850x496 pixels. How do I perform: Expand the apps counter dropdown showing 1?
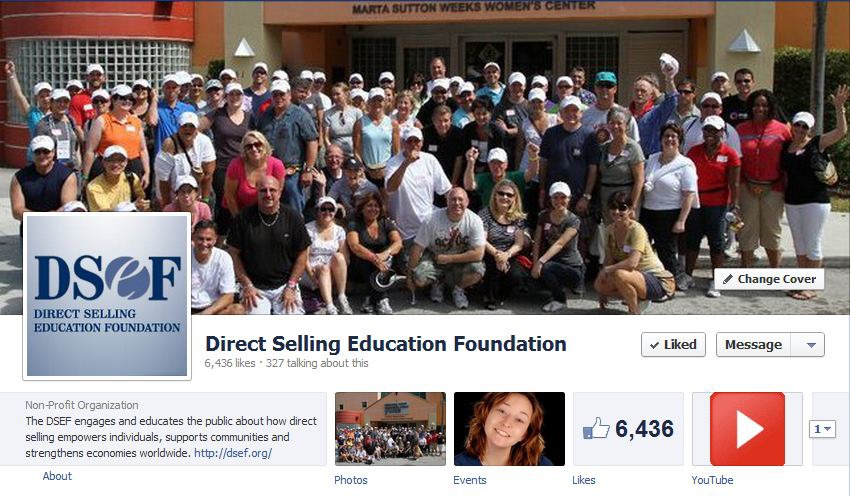tap(822, 429)
